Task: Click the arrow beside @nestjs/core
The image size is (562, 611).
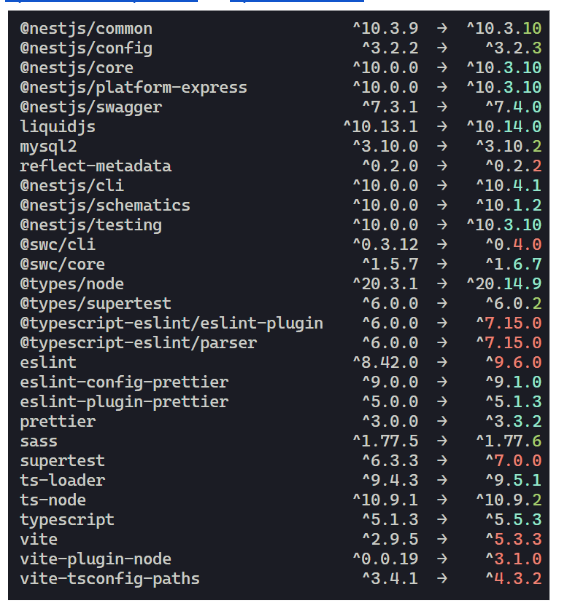Action: (x=442, y=68)
